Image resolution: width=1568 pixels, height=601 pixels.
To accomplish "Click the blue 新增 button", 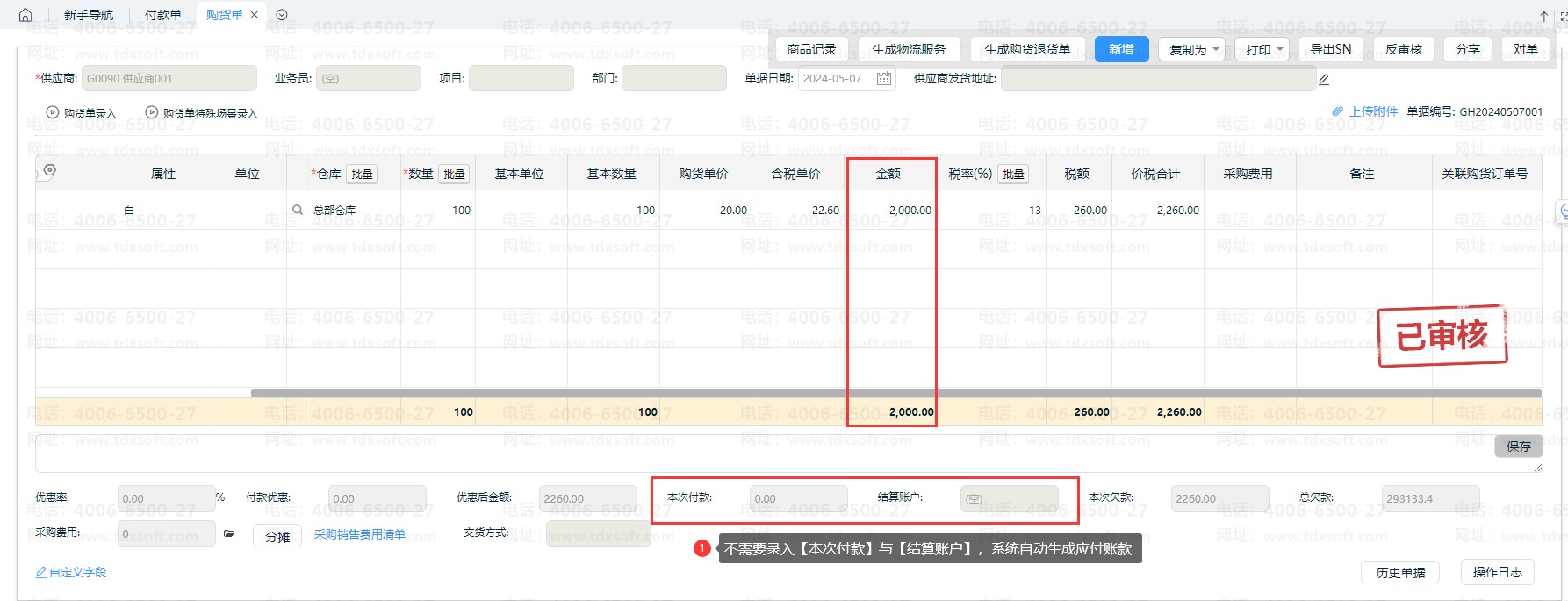I will [x=1121, y=49].
